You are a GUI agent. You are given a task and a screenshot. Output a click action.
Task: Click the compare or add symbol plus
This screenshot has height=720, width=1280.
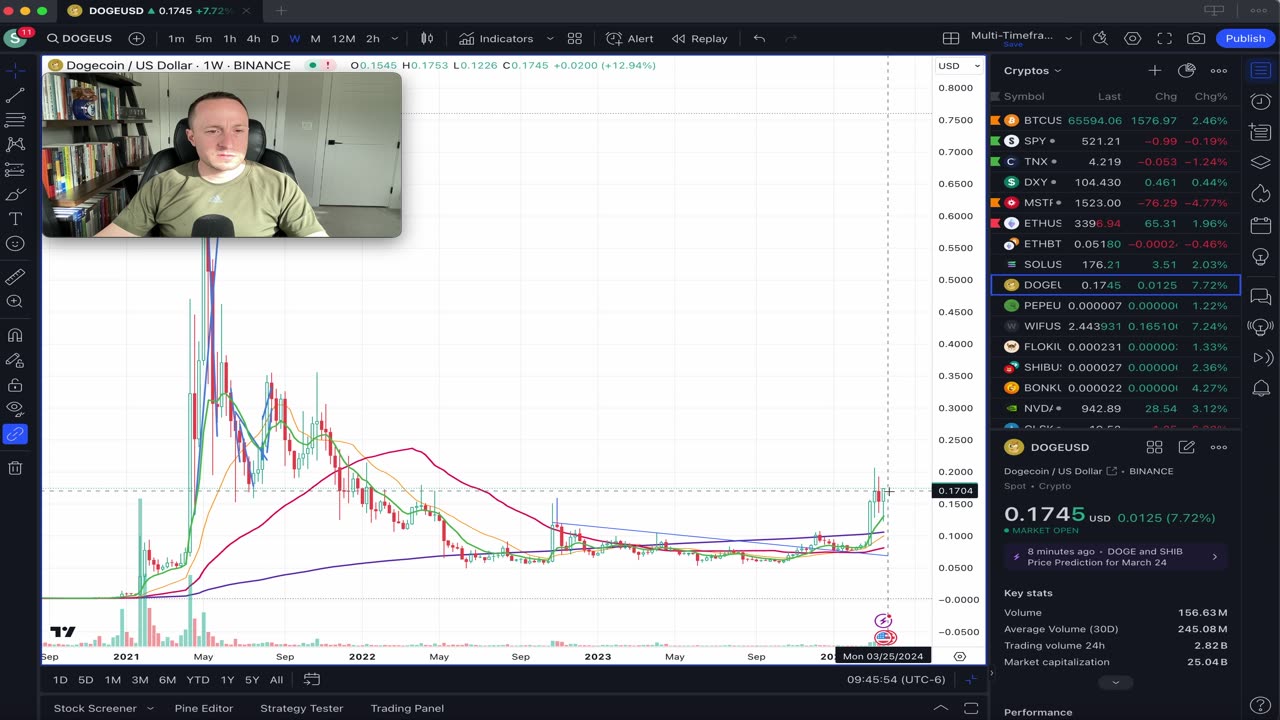136,39
